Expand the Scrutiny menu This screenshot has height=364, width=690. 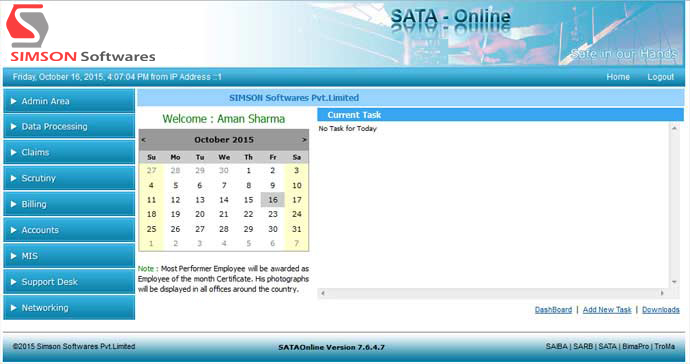tap(69, 178)
